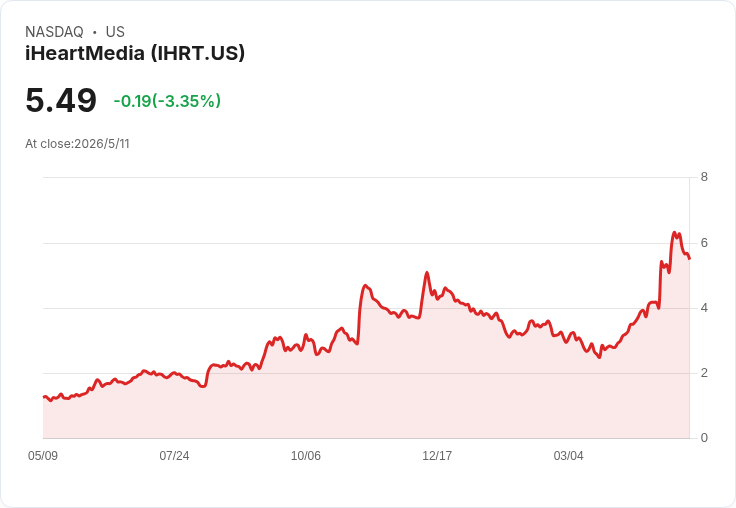
Task: Click the 10/06 date on the x-axis
Action: click(x=306, y=456)
